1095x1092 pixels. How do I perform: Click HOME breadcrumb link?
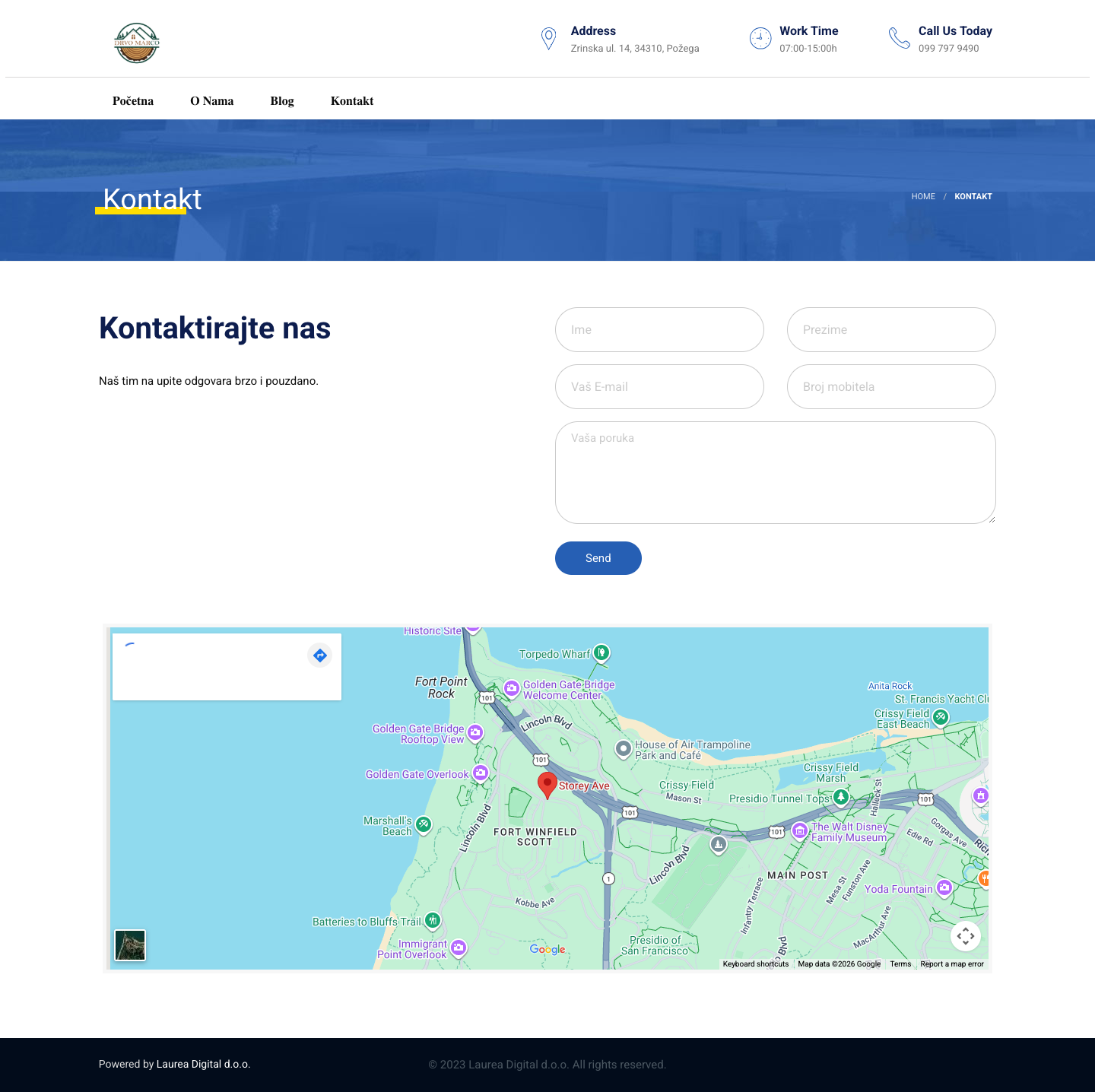[x=923, y=196]
